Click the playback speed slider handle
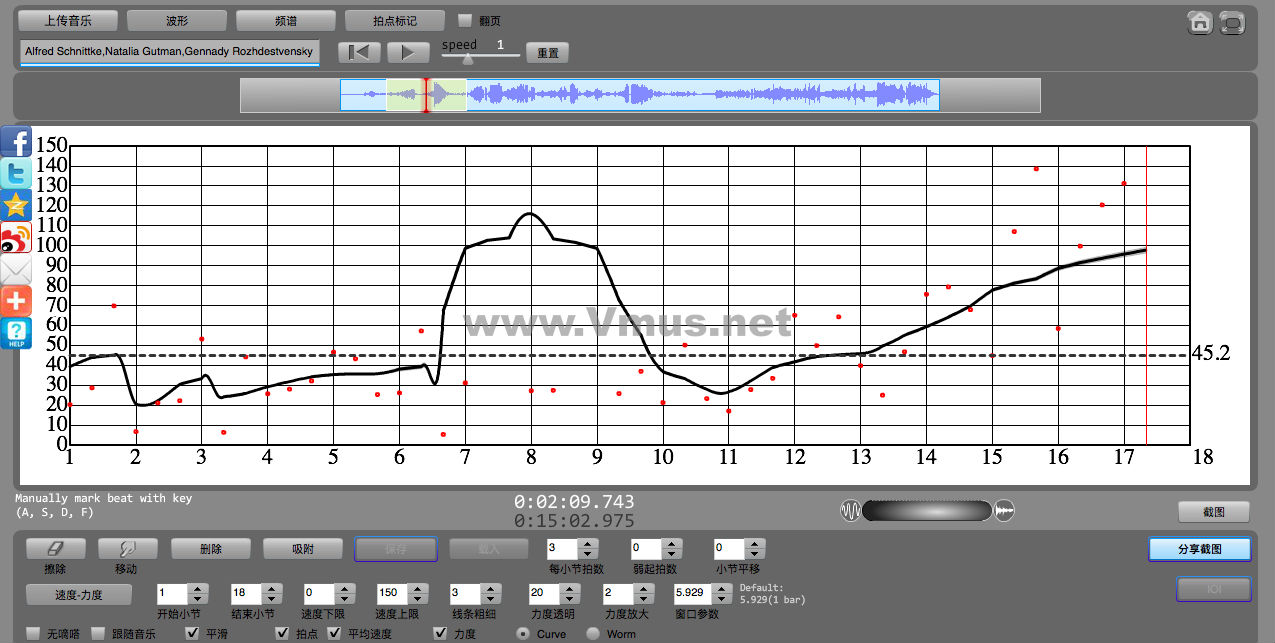 point(467,59)
